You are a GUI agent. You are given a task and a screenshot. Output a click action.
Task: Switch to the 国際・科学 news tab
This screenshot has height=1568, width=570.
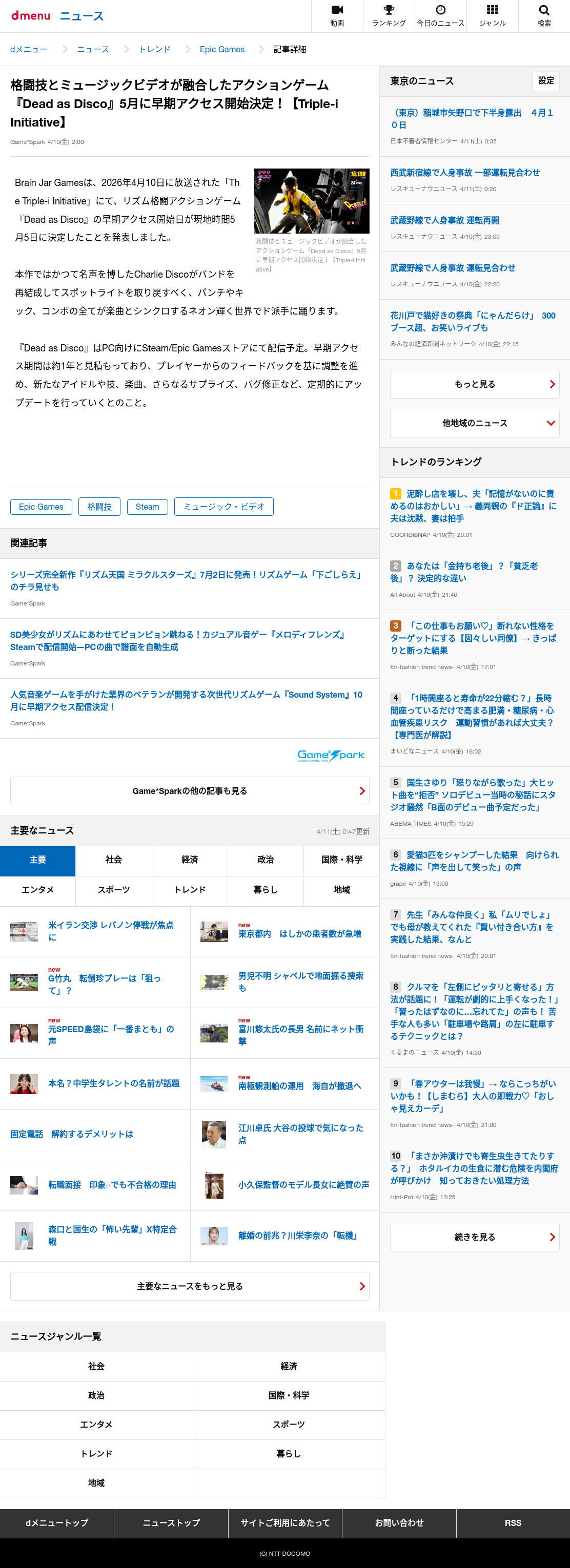(341, 860)
